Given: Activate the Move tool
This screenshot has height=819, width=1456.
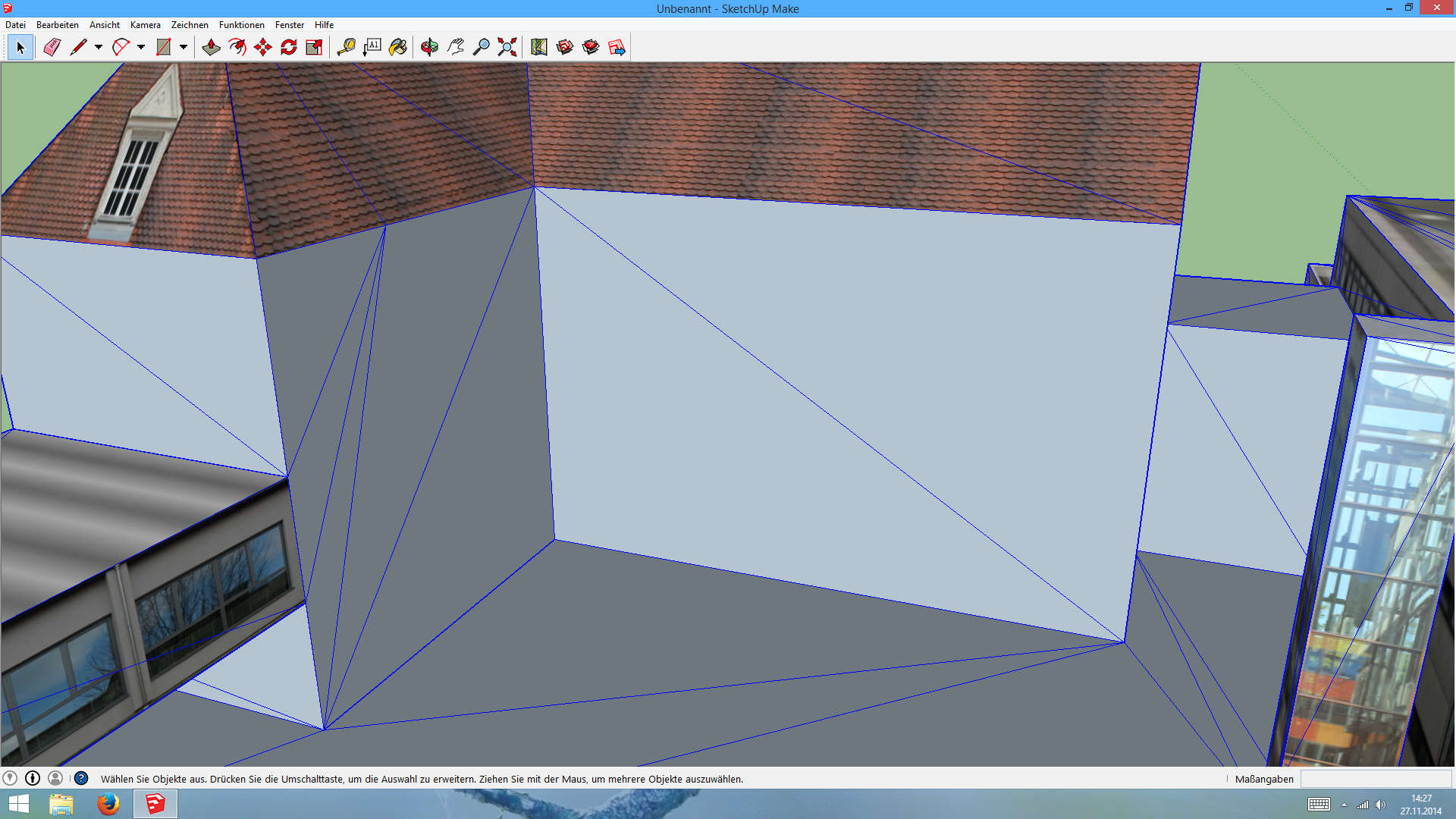Looking at the screenshot, I should [x=263, y=47].
